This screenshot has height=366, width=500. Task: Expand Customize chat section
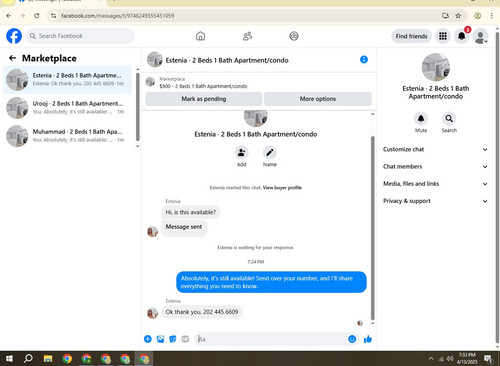435,149
